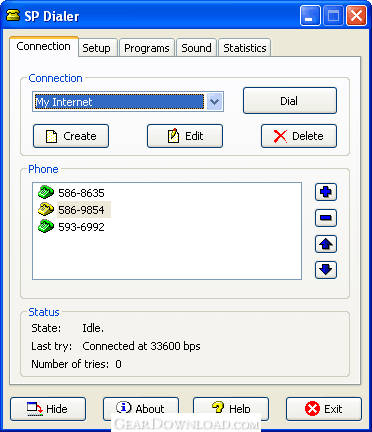Click the Dial button
Viewport: 372px width, 432px height.
290,101
